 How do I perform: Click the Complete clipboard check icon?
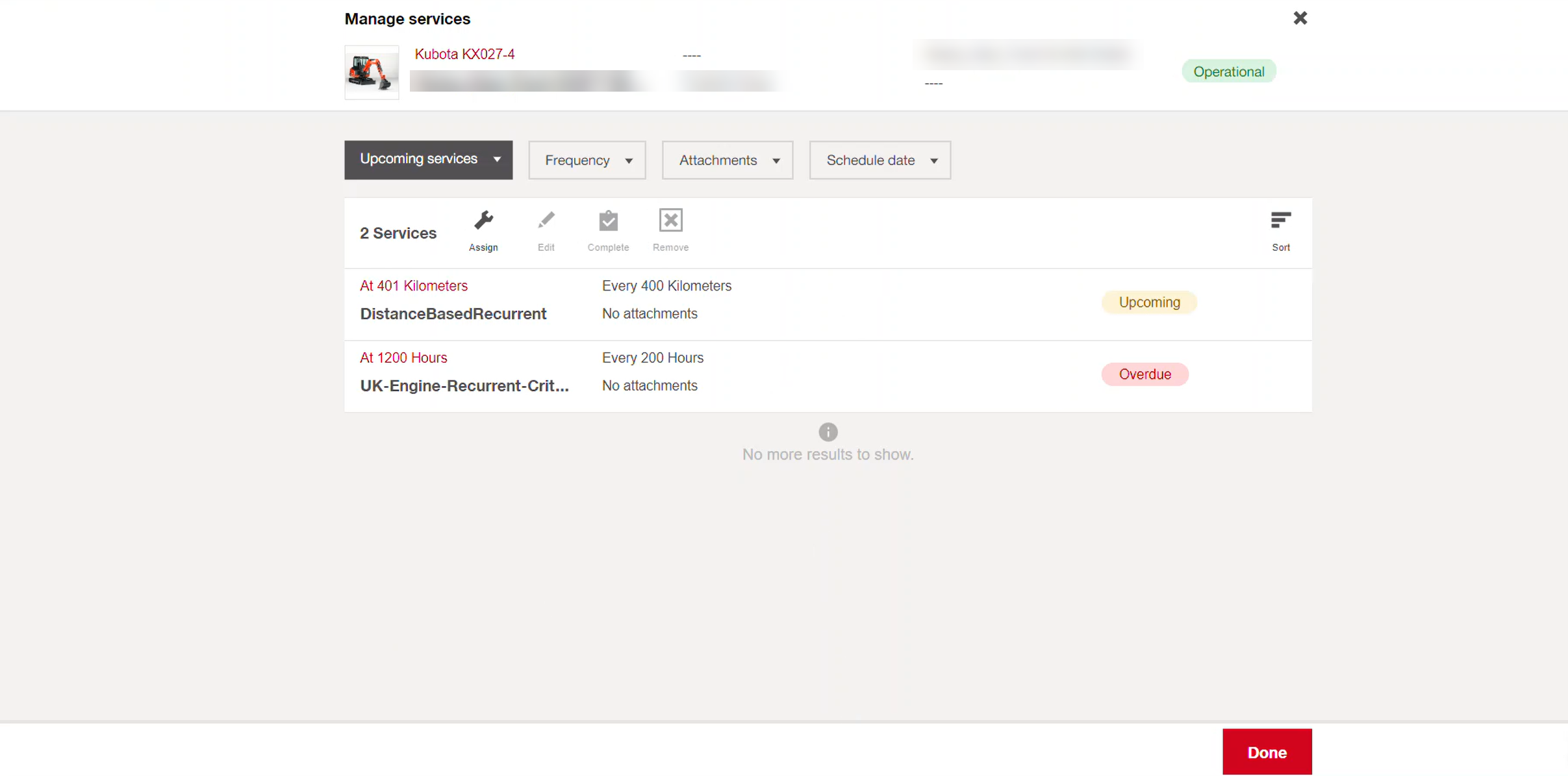[608, 222]
